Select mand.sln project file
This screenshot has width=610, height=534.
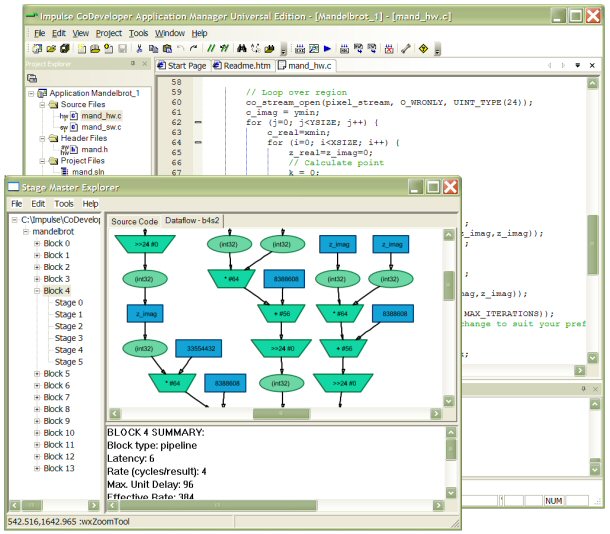(88, 172)
